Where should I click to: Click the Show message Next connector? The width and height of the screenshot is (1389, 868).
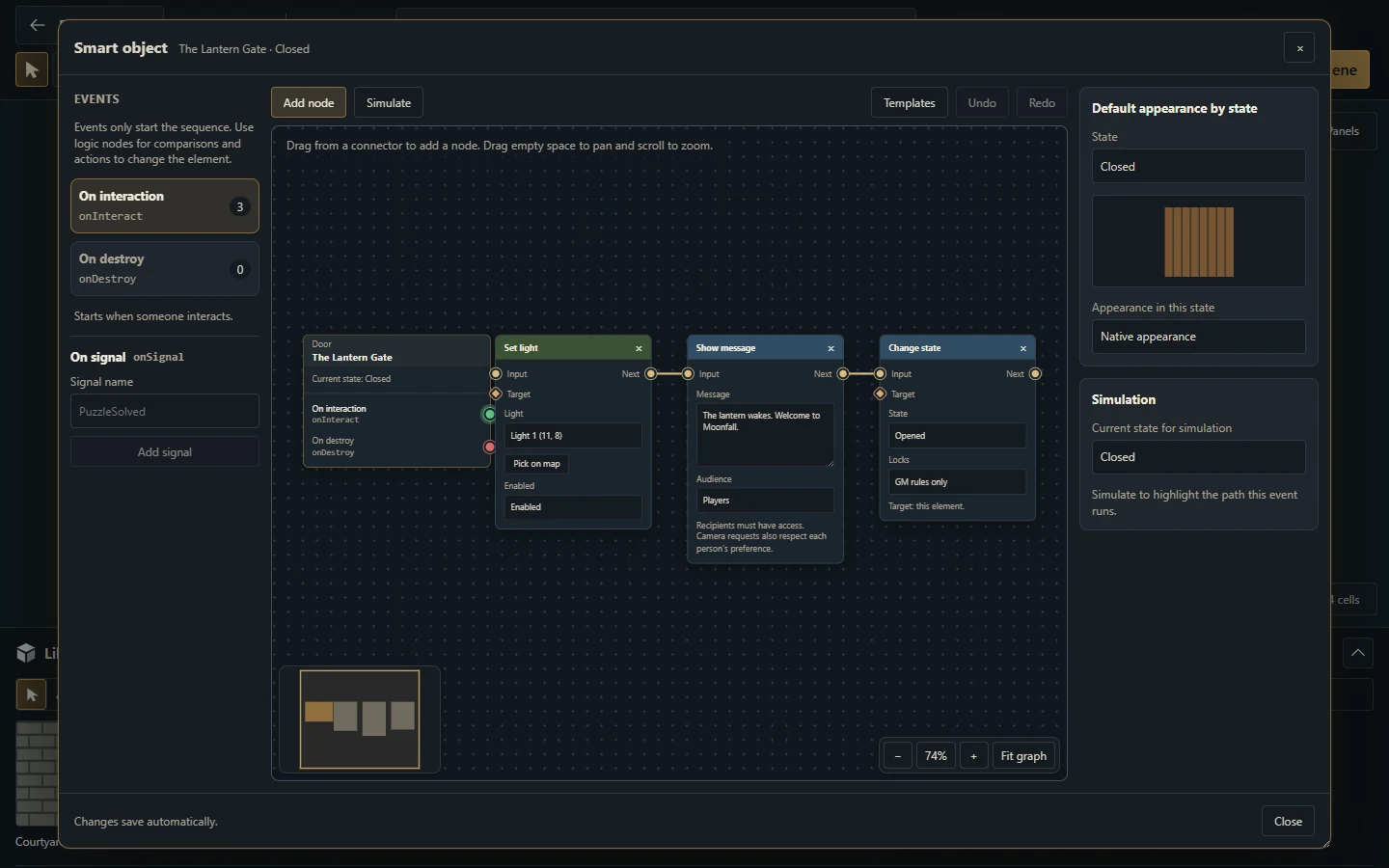pos(843,373)
